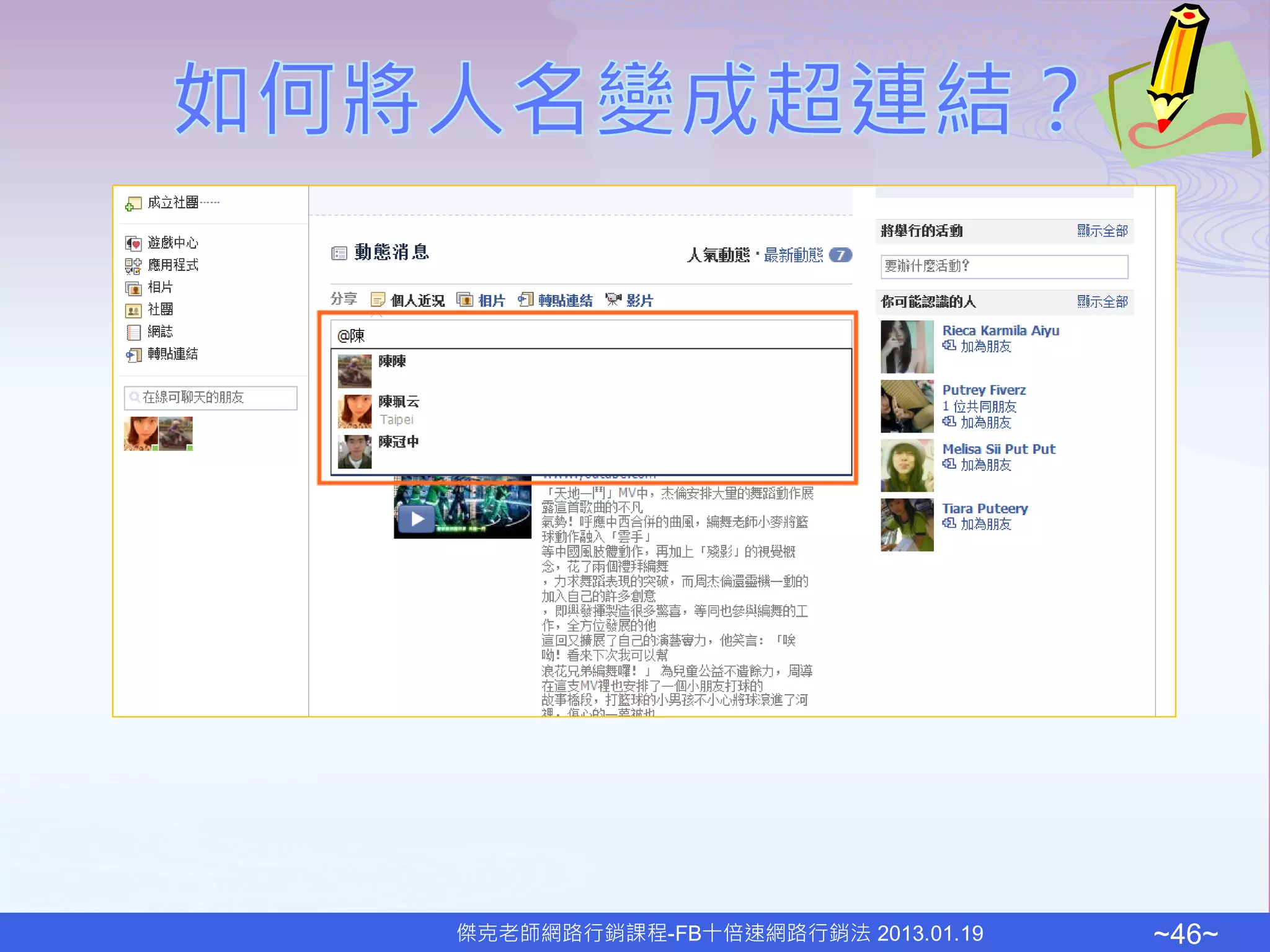1270x952 pixels.
Task: Click add-friend icon beside Rieca Karmila Aiyu
Action: pyautogui.click(x=949, y=346)
